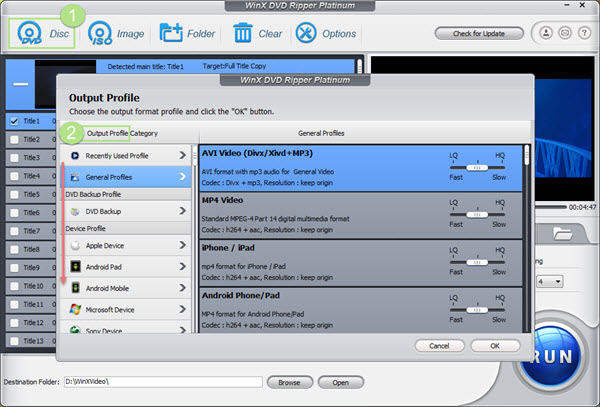
Task: Check the Title3 checkbox
Action: [x=14, y=158]
